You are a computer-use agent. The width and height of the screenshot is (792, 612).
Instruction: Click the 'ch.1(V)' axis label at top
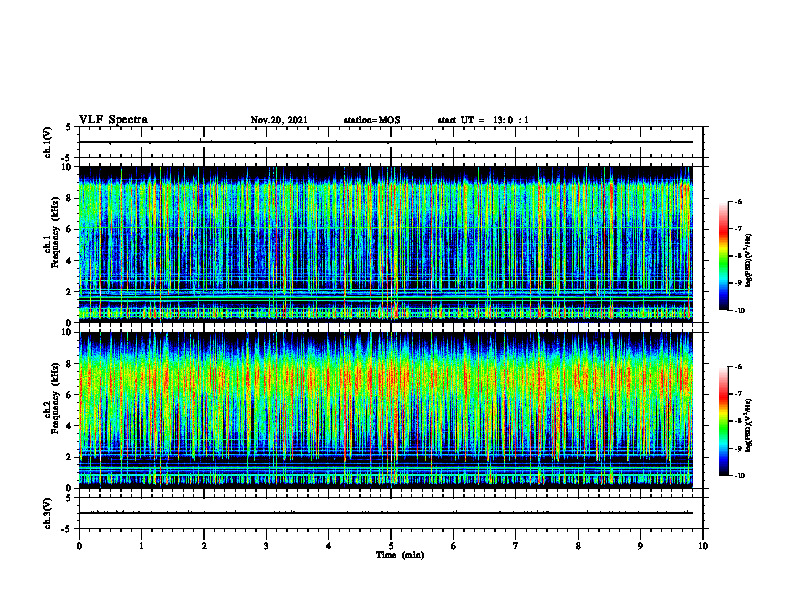click(x=48, y=142)
